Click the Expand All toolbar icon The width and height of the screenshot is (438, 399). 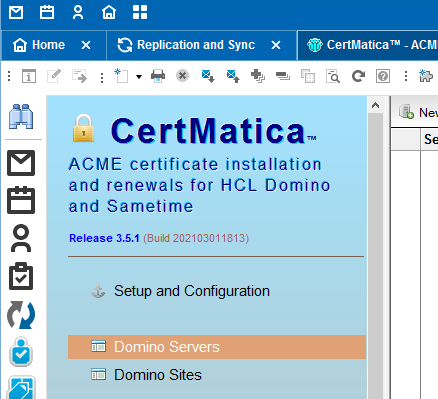[258, 76]
